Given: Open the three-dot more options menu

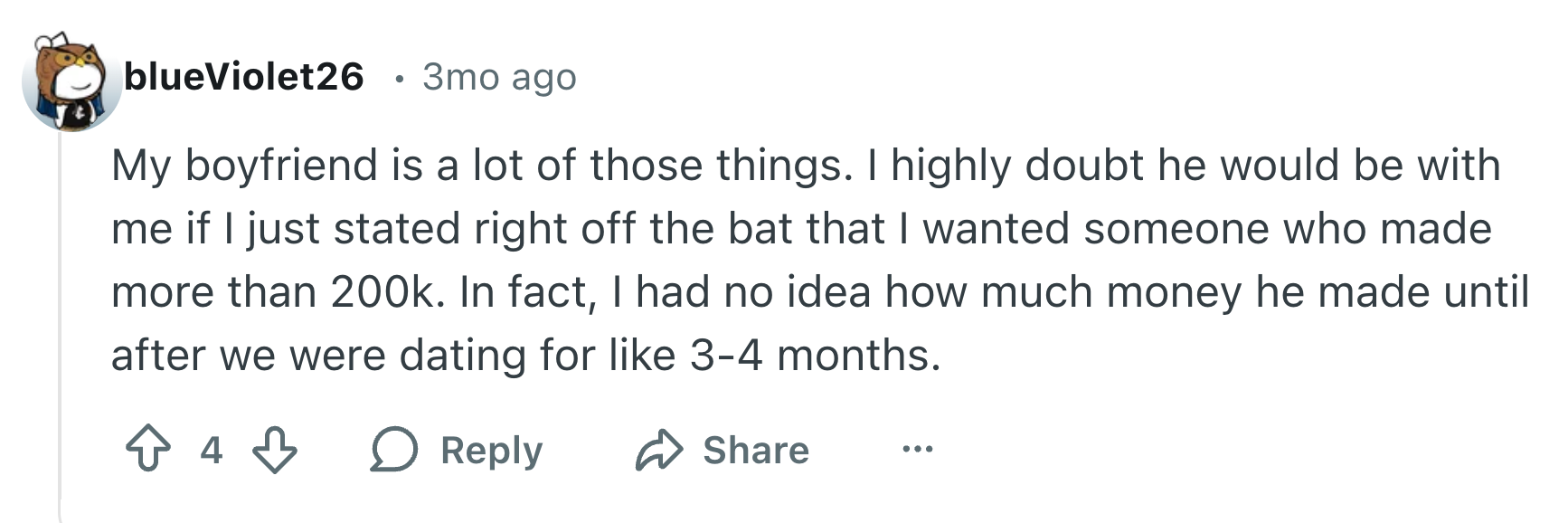Looking at the screenshot, I should [x=917, y=449].
